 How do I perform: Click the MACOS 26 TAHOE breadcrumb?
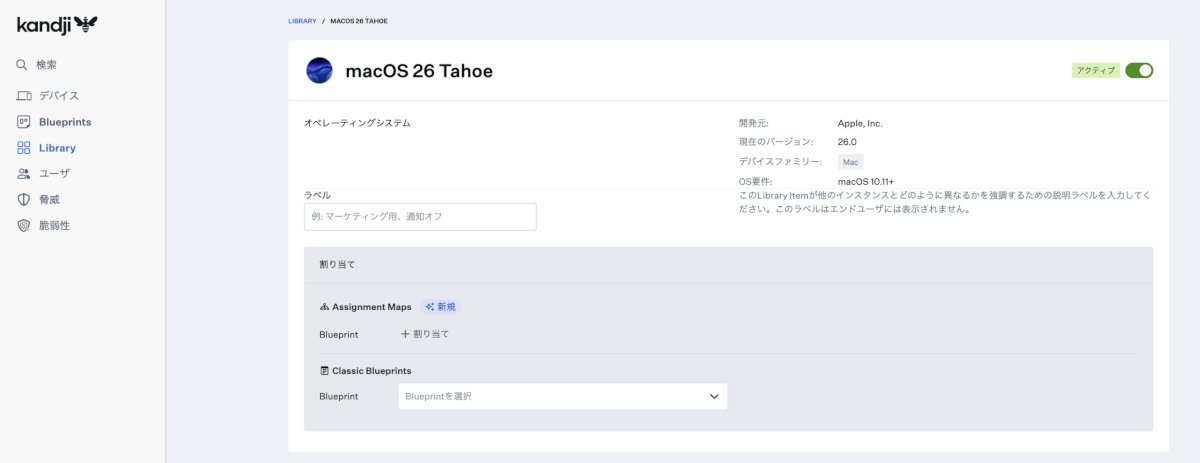(359, 20)
